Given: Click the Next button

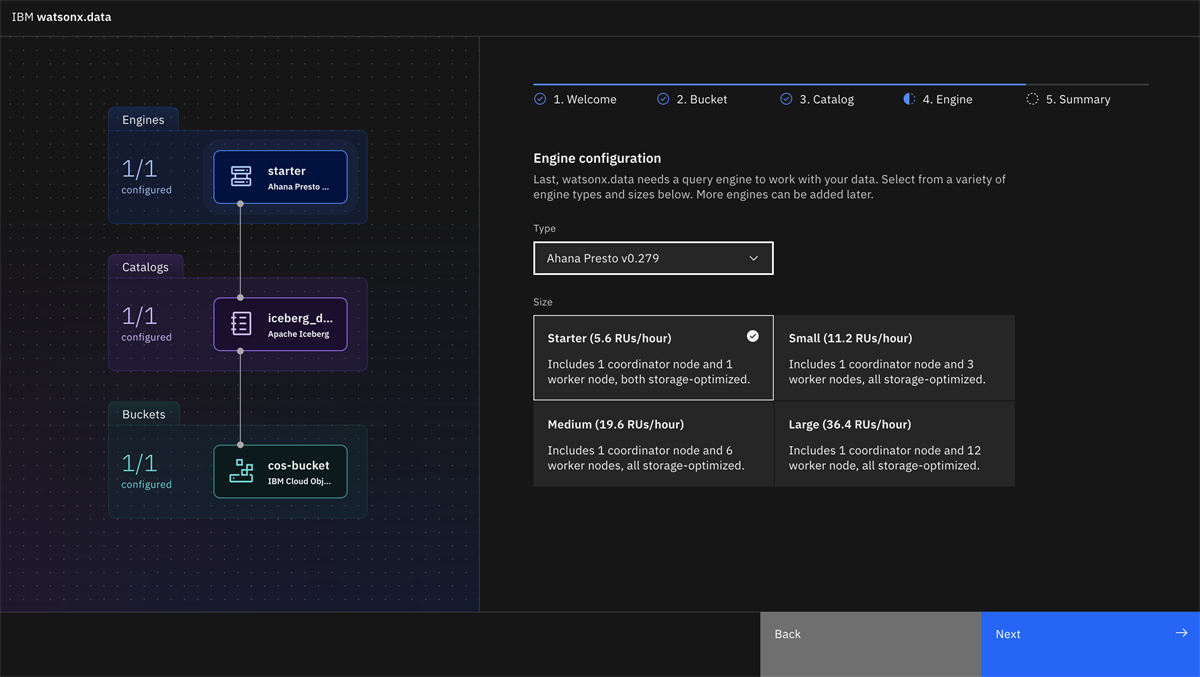Looking at the screenshot, I should 1090,644.
